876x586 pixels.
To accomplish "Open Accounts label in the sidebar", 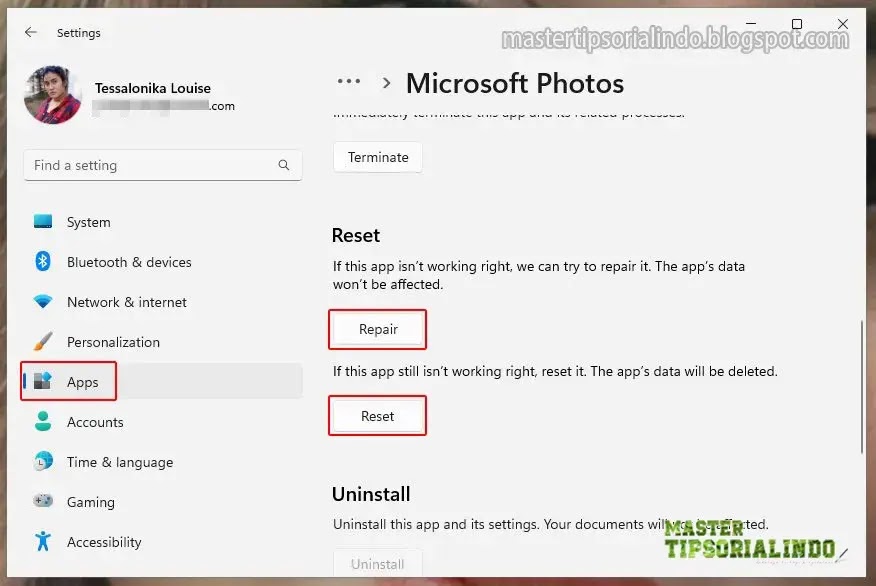I will tap(96, 422).
